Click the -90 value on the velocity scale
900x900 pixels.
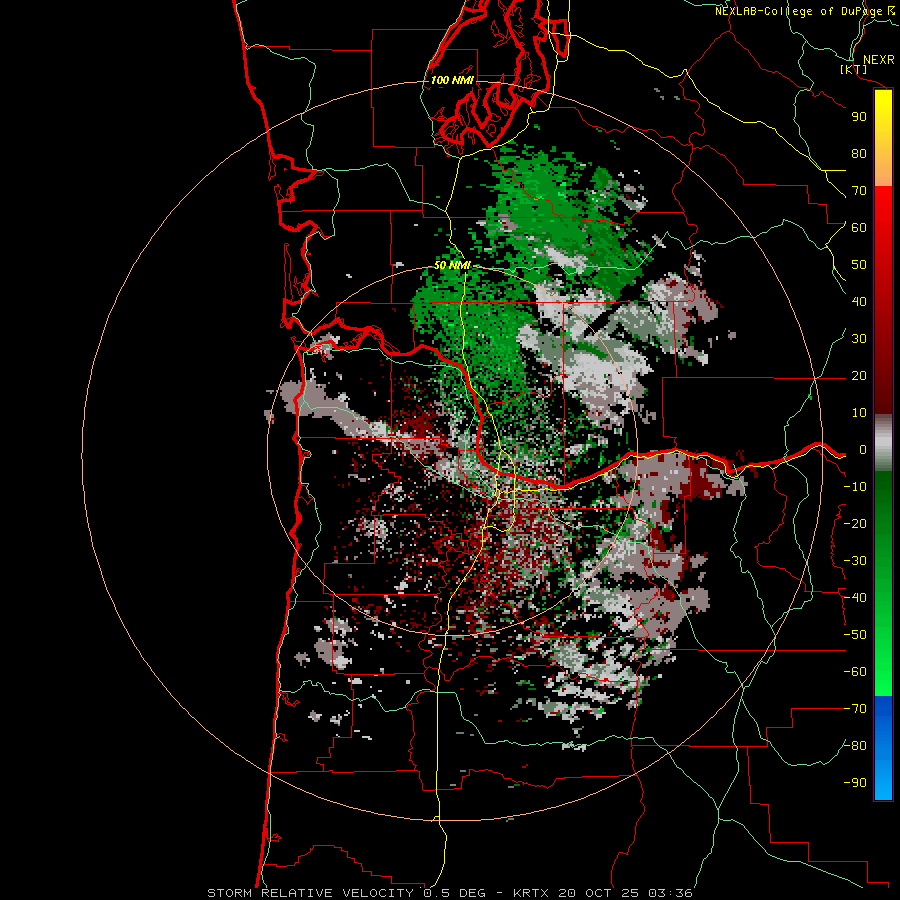(855, 783)
